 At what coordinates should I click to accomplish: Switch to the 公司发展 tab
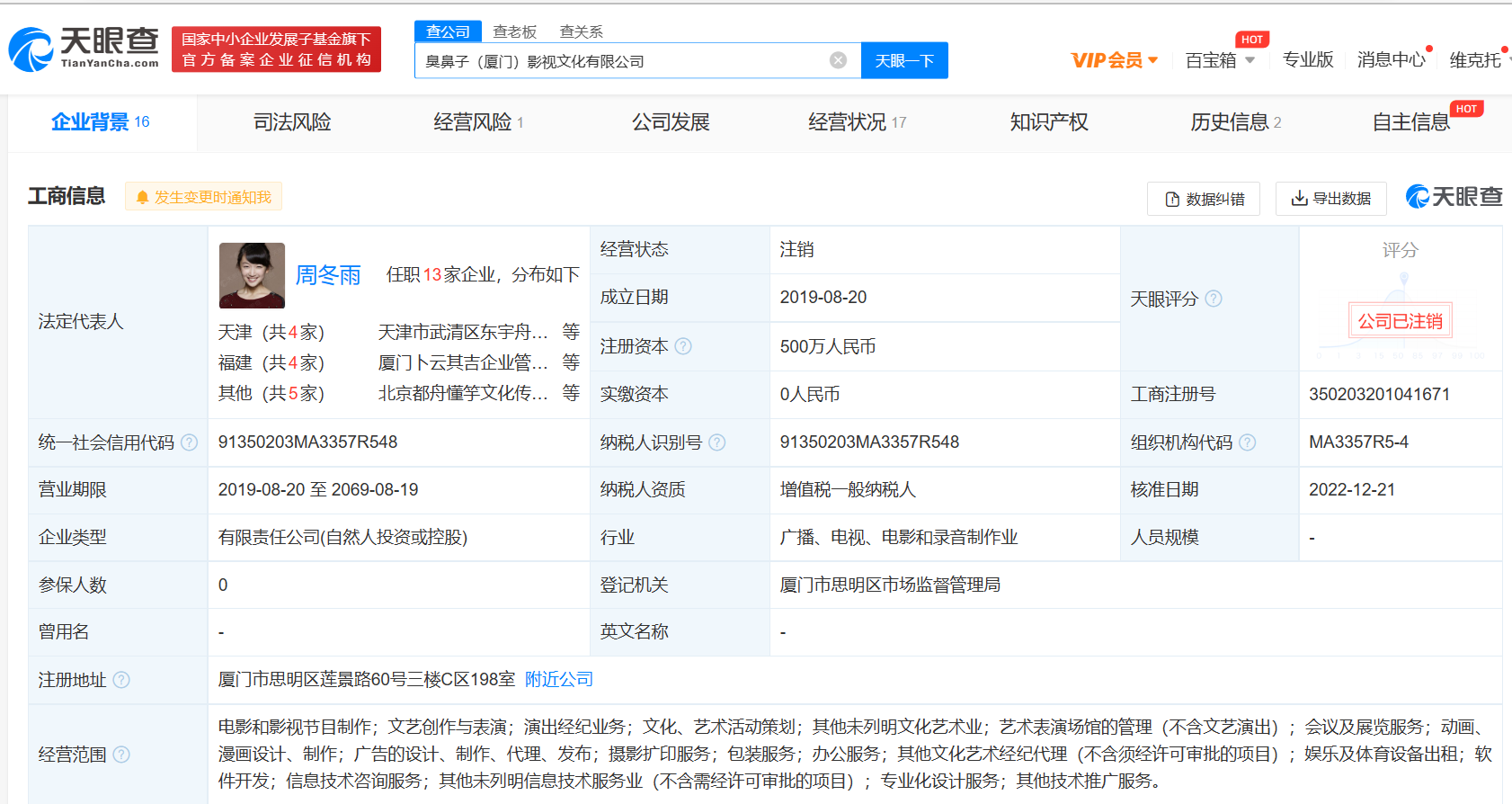(x=671, y=122)
